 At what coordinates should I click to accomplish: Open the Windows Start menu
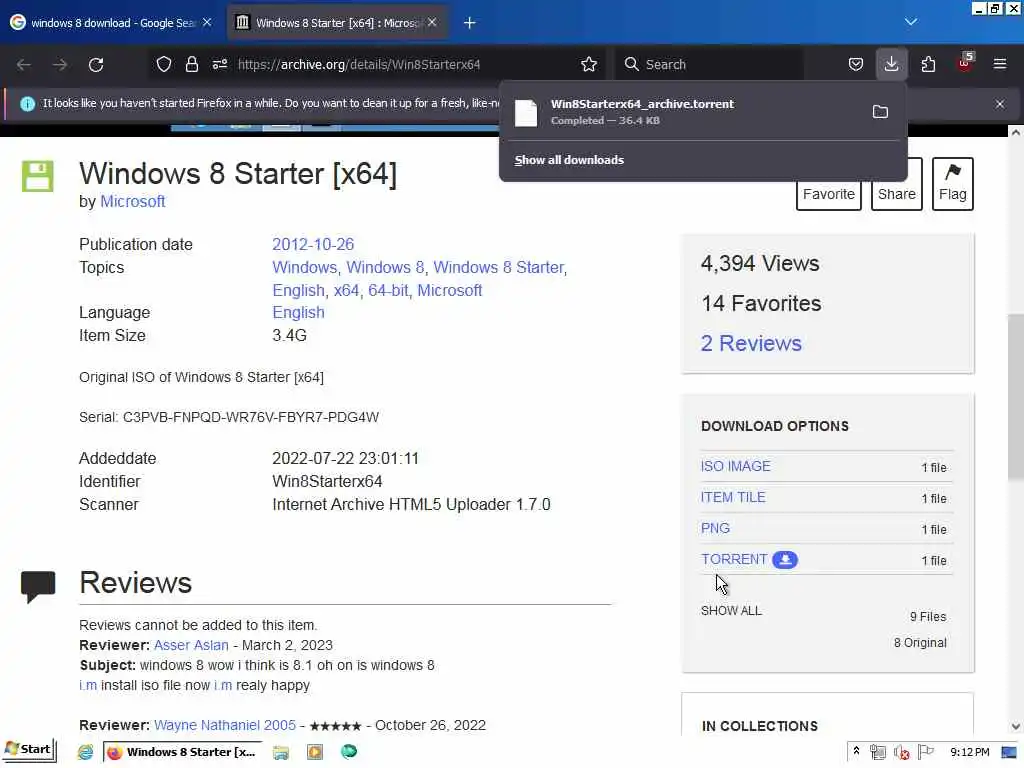28,750
